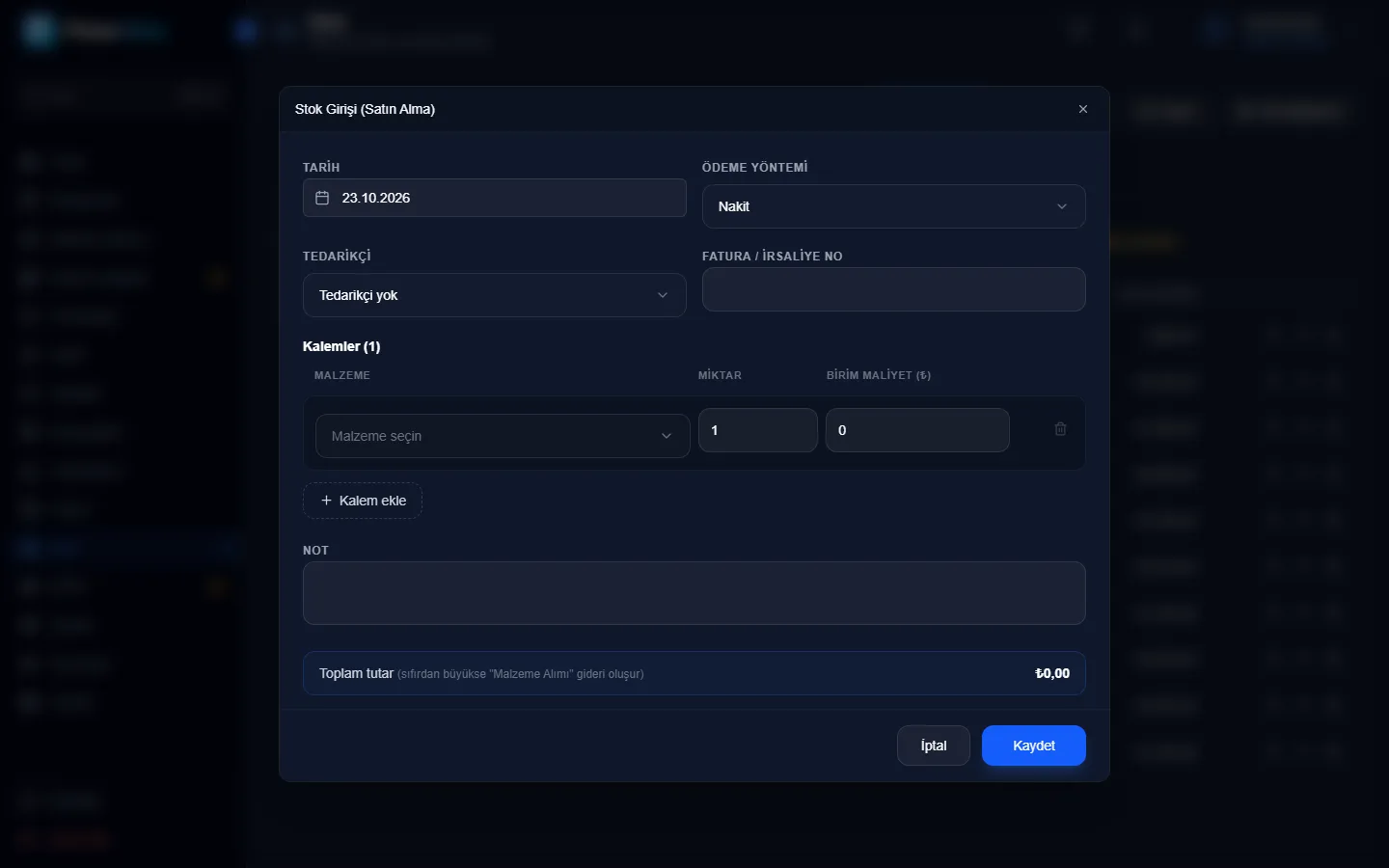Viewport: 1389px width, 868px height.
Task: Close the Stok Girişi dialog with X
Action: [1082, 109]
